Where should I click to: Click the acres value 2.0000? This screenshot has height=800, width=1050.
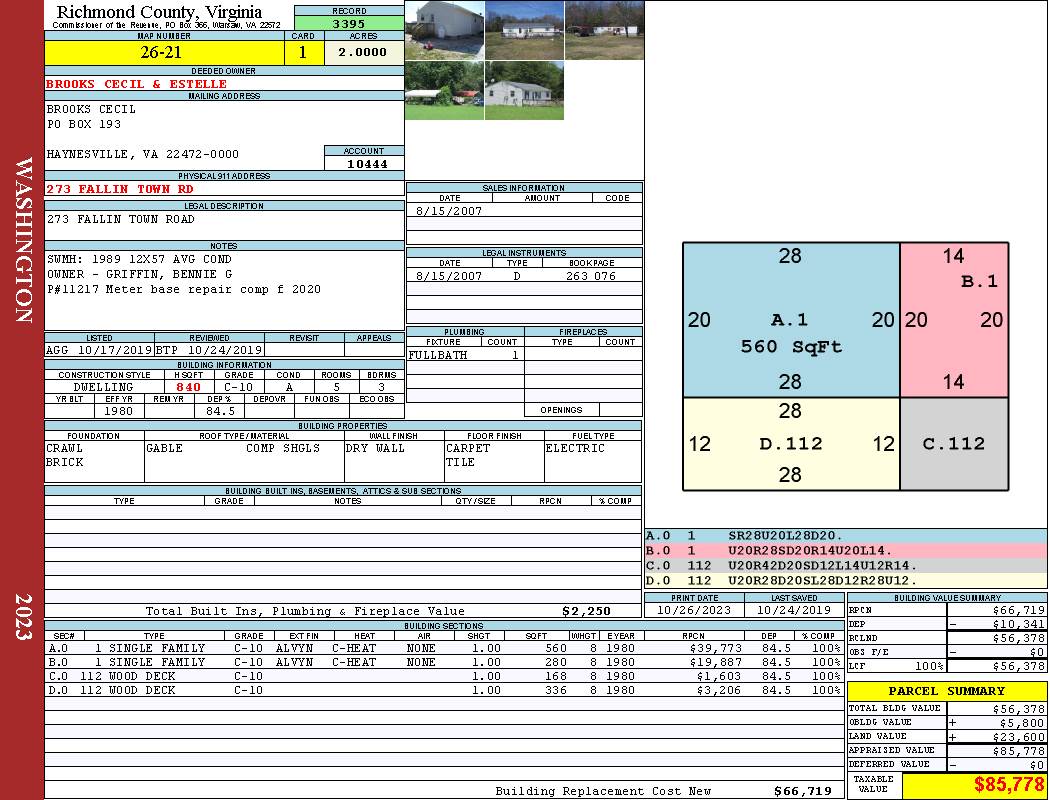(364, 52)
